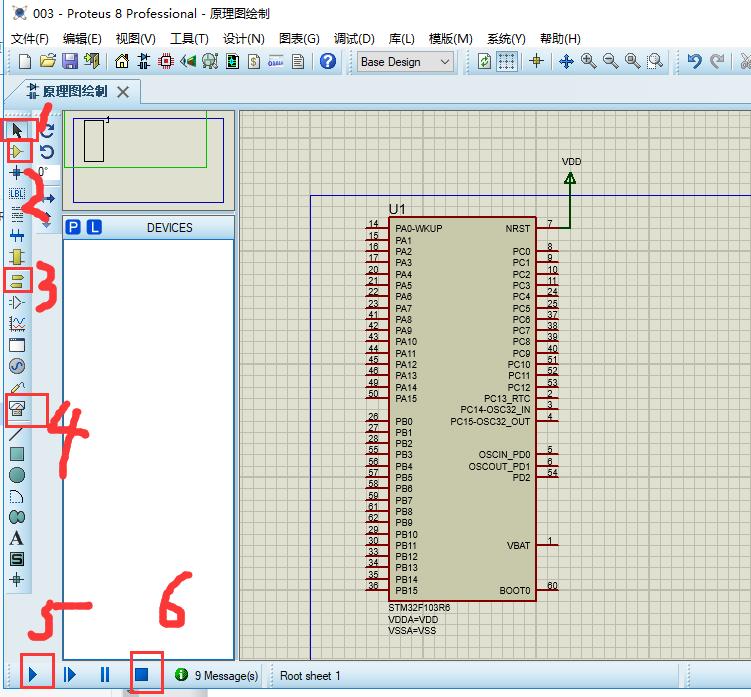751x697 pixels.
Task: Open the Bill of Materials dollar icon
Action: pyautogui.click(x=254, y=61)
